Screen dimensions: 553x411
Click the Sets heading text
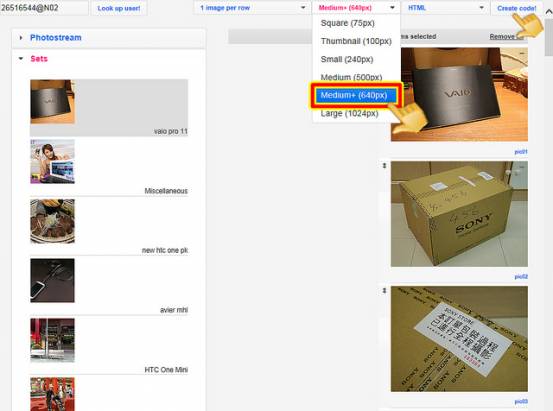39,59
